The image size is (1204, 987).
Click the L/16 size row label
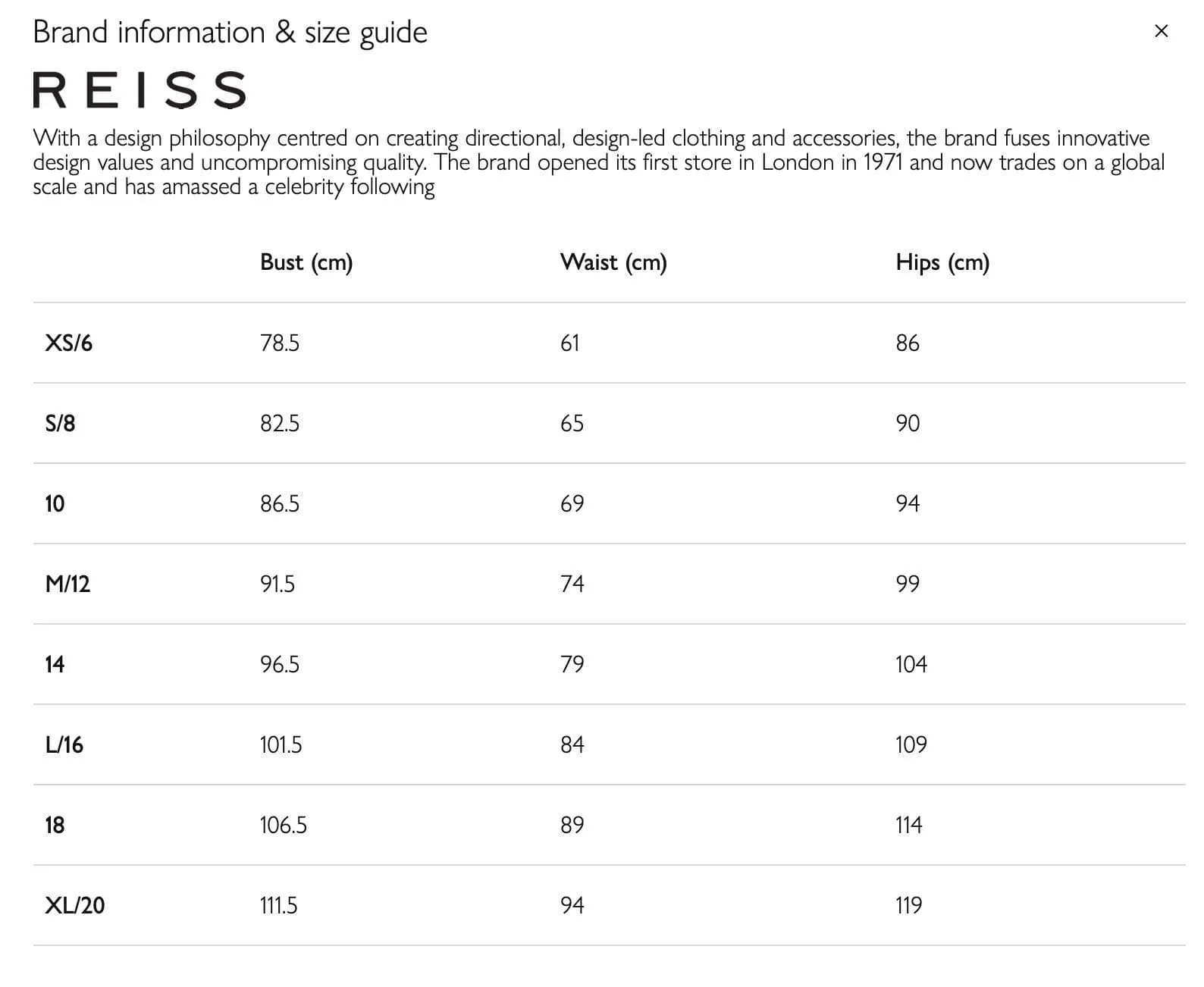(64, 745)
